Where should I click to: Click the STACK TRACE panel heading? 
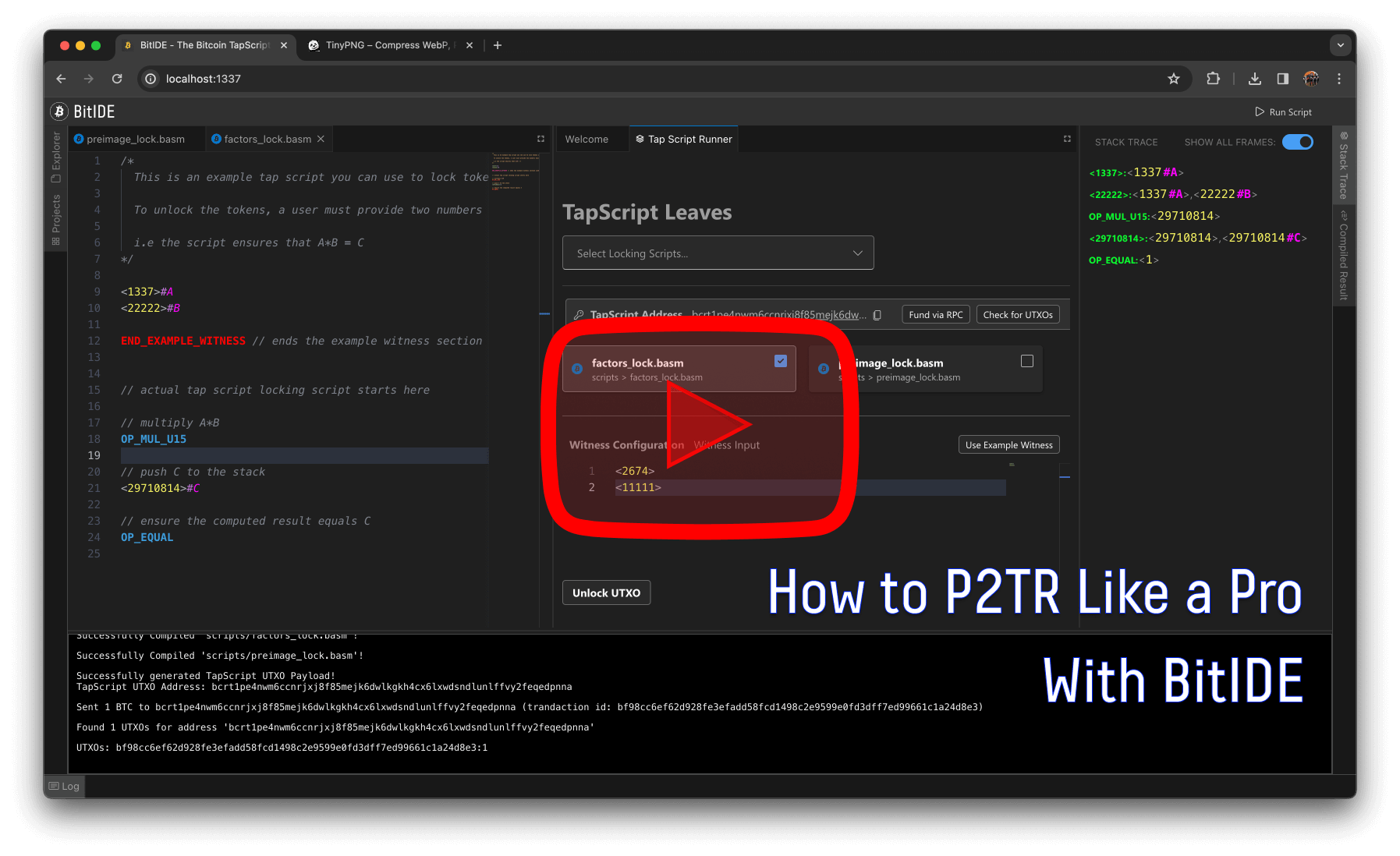(1126, 142)
